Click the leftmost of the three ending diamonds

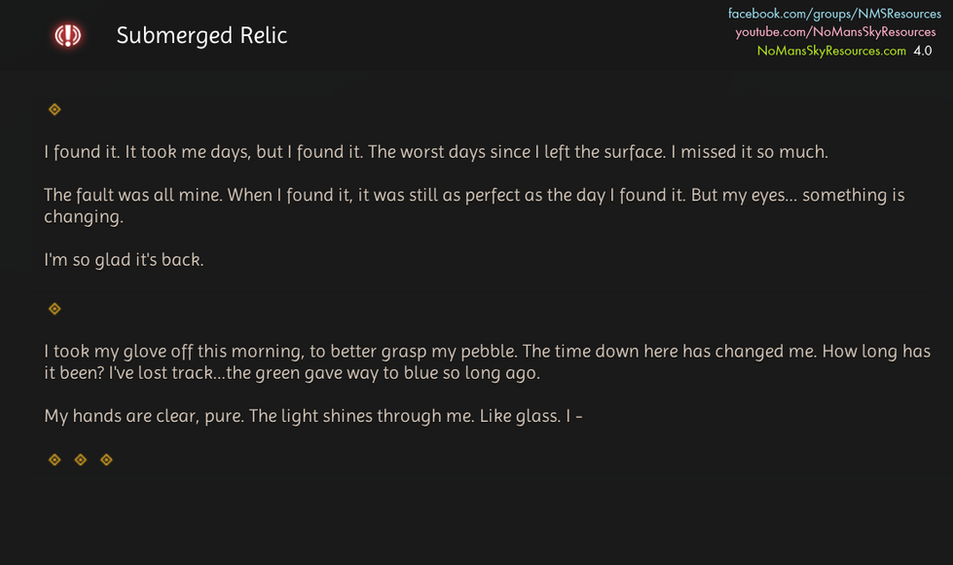55,460
